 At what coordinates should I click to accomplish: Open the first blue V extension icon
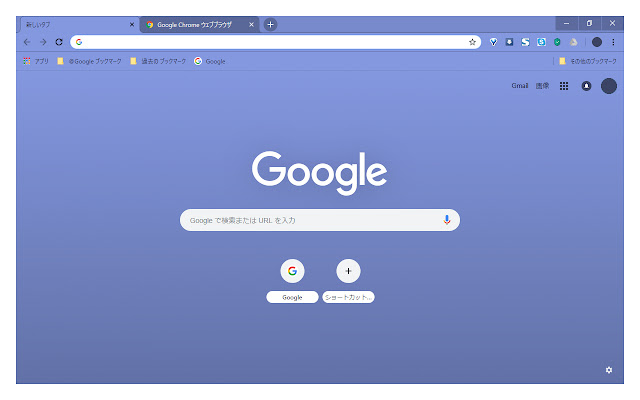tap(493, 42)
